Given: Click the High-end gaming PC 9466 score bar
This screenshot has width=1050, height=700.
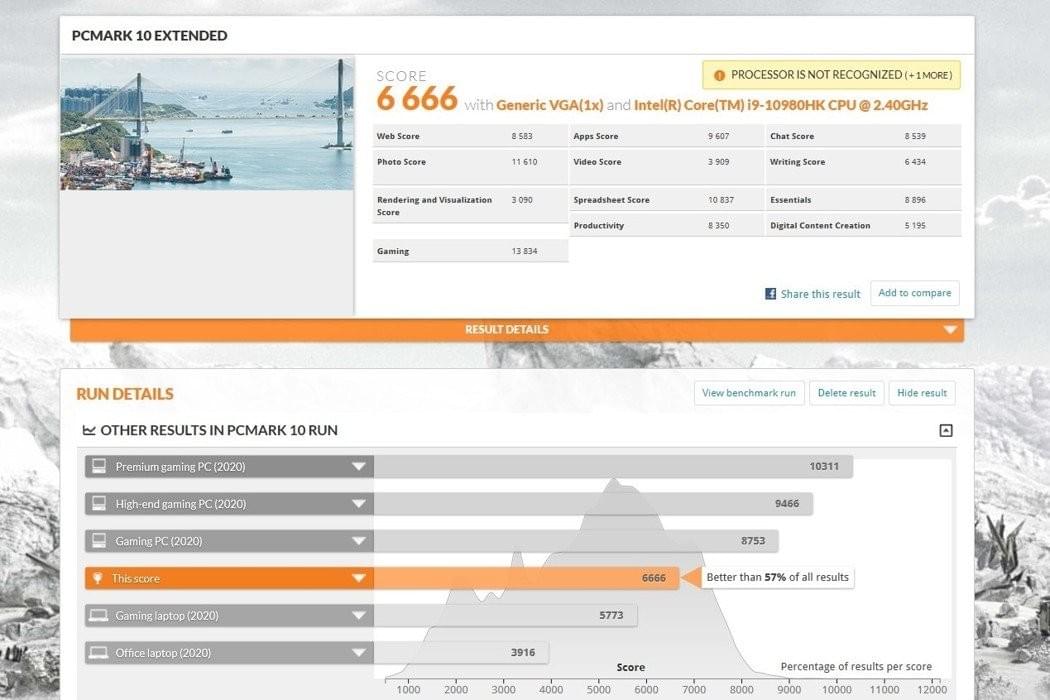Looking at the screenshot, I should 593,504.
